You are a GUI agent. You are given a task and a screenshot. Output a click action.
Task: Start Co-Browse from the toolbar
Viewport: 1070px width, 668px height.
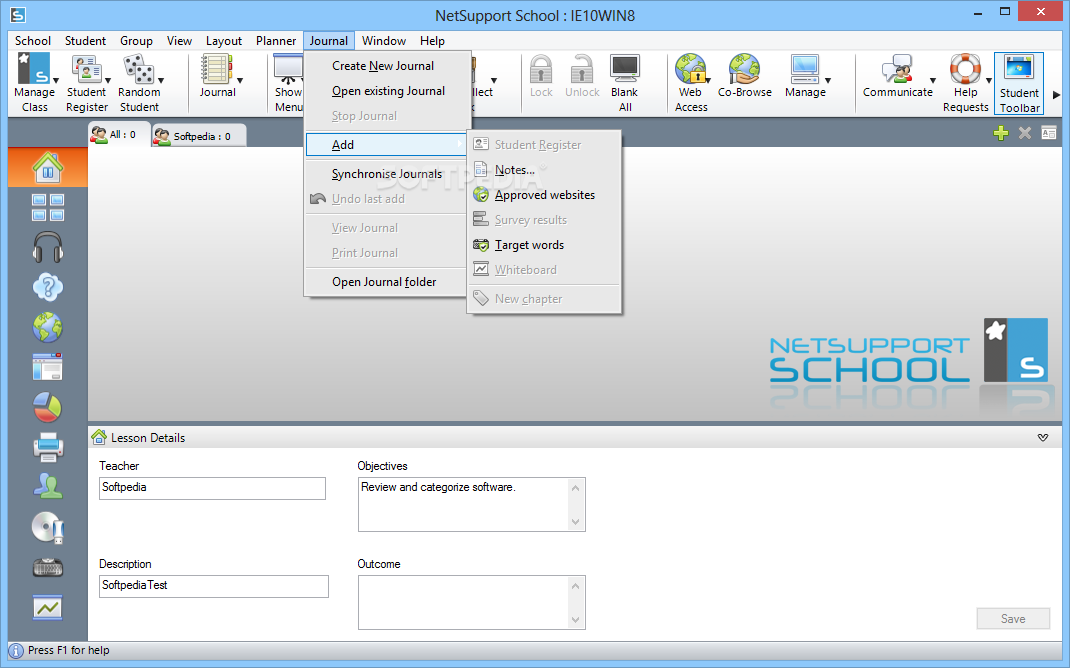pyautogui.click(x=744, y=76)
